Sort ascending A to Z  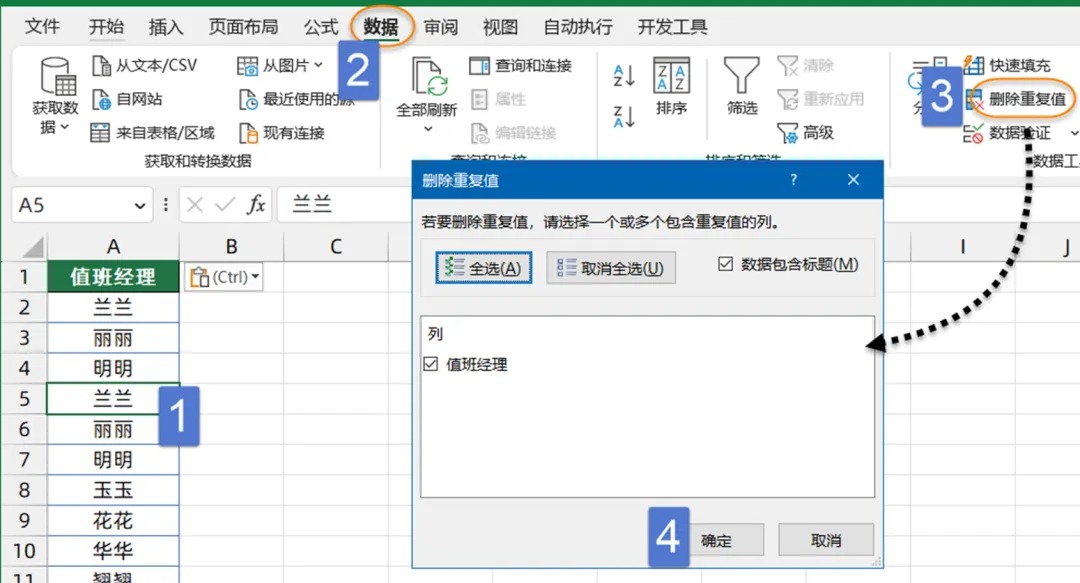point(624,76)
